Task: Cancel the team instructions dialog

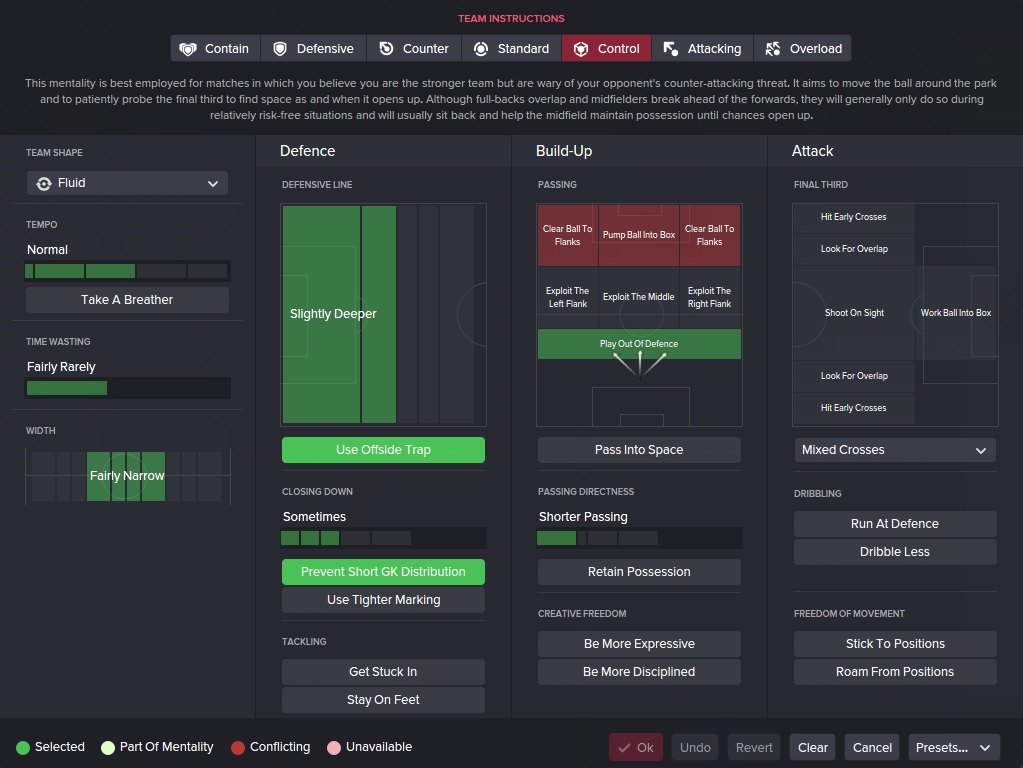Action: 872,748
